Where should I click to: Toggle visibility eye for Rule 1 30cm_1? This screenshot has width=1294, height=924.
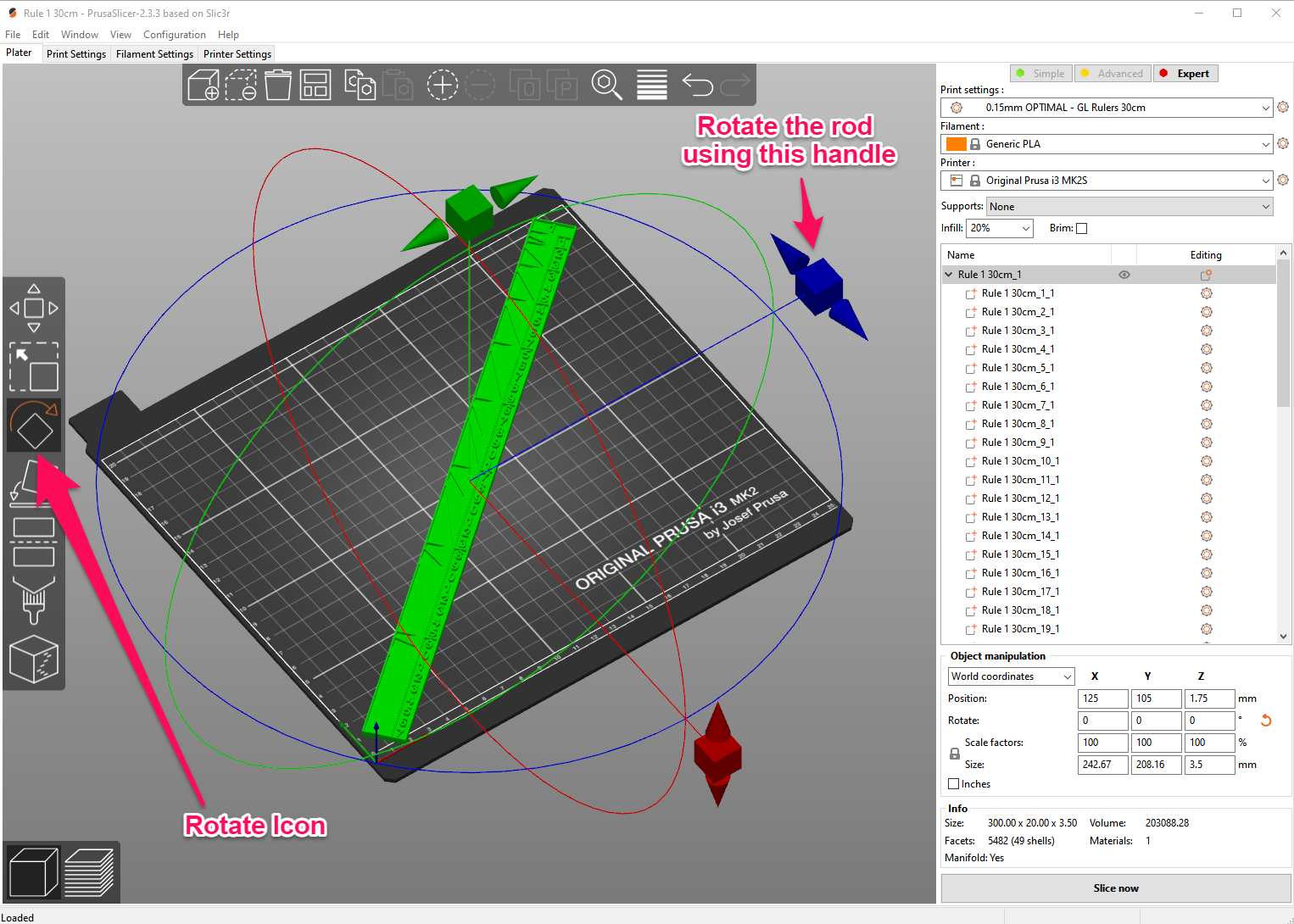pyautogui.click(x=1124, y=275)
